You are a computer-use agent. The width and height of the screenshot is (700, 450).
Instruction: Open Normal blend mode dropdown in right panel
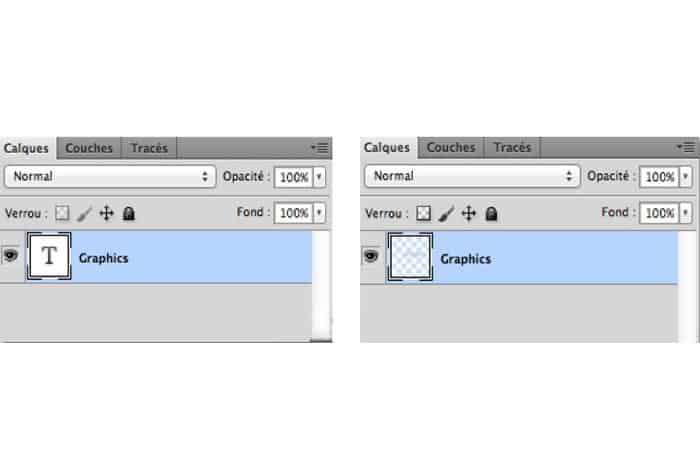pyautogui.click(x=471, y=176)
